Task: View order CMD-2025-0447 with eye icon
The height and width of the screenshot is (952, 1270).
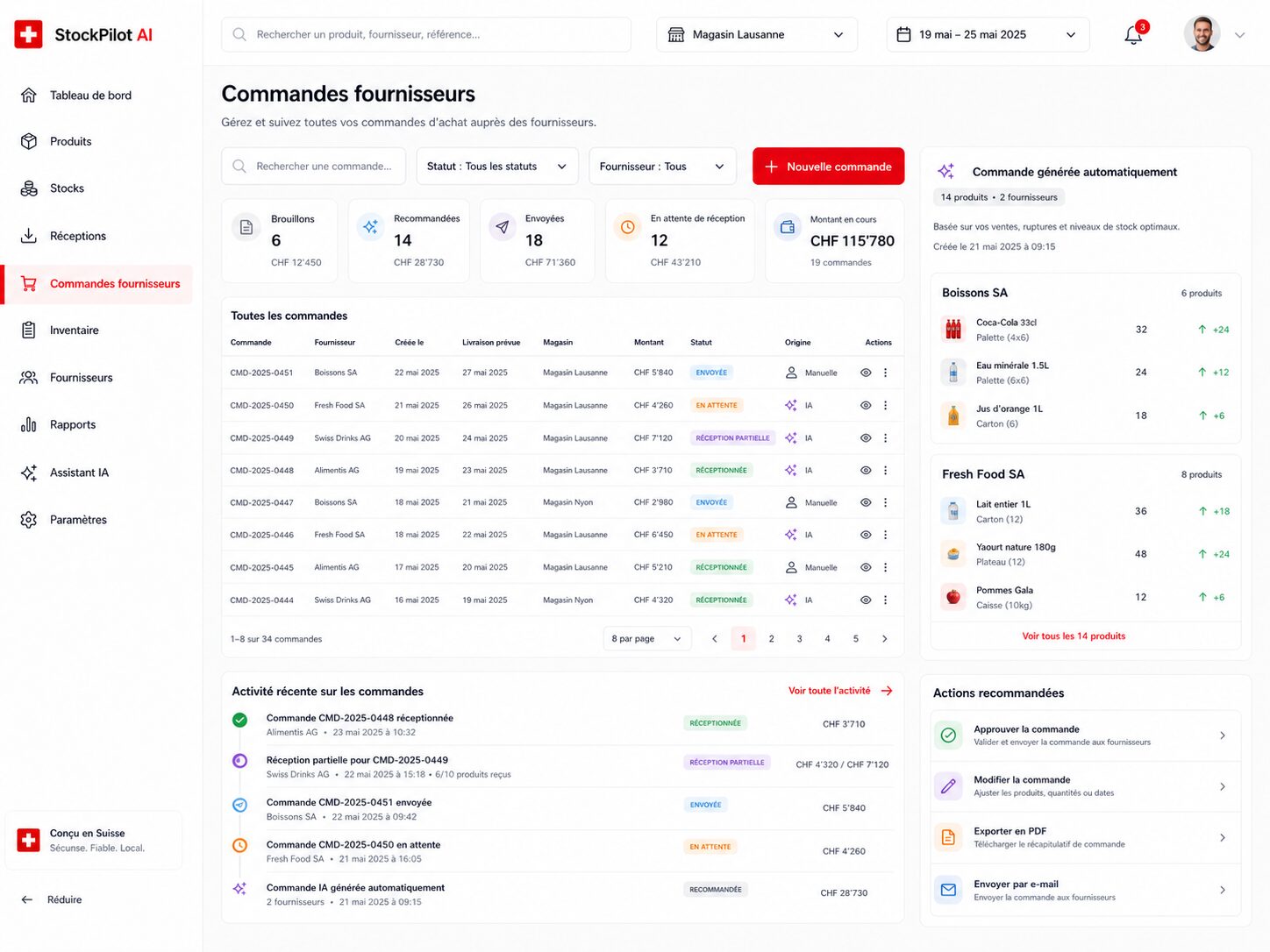Action: click(x=866, y=502)
